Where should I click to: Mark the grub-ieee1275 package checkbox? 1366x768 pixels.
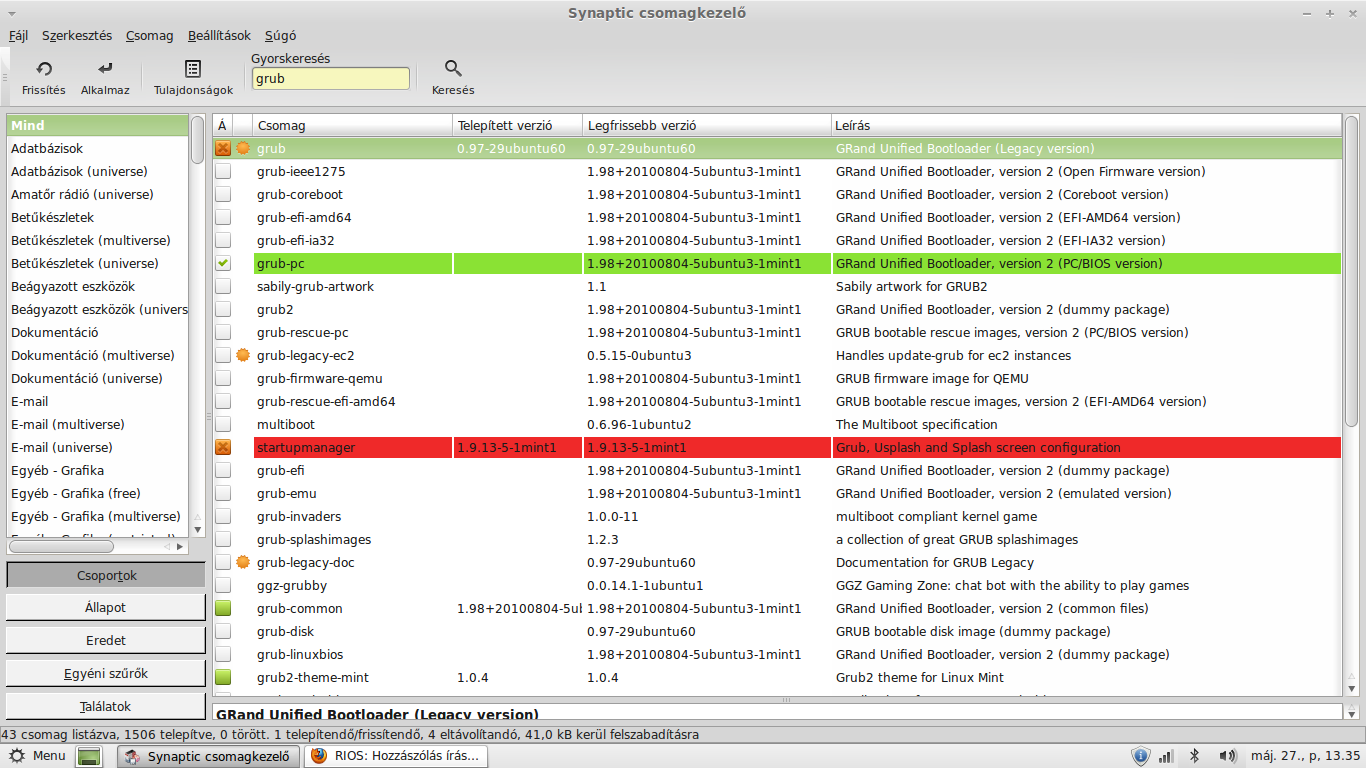click(x=223, y=171)
